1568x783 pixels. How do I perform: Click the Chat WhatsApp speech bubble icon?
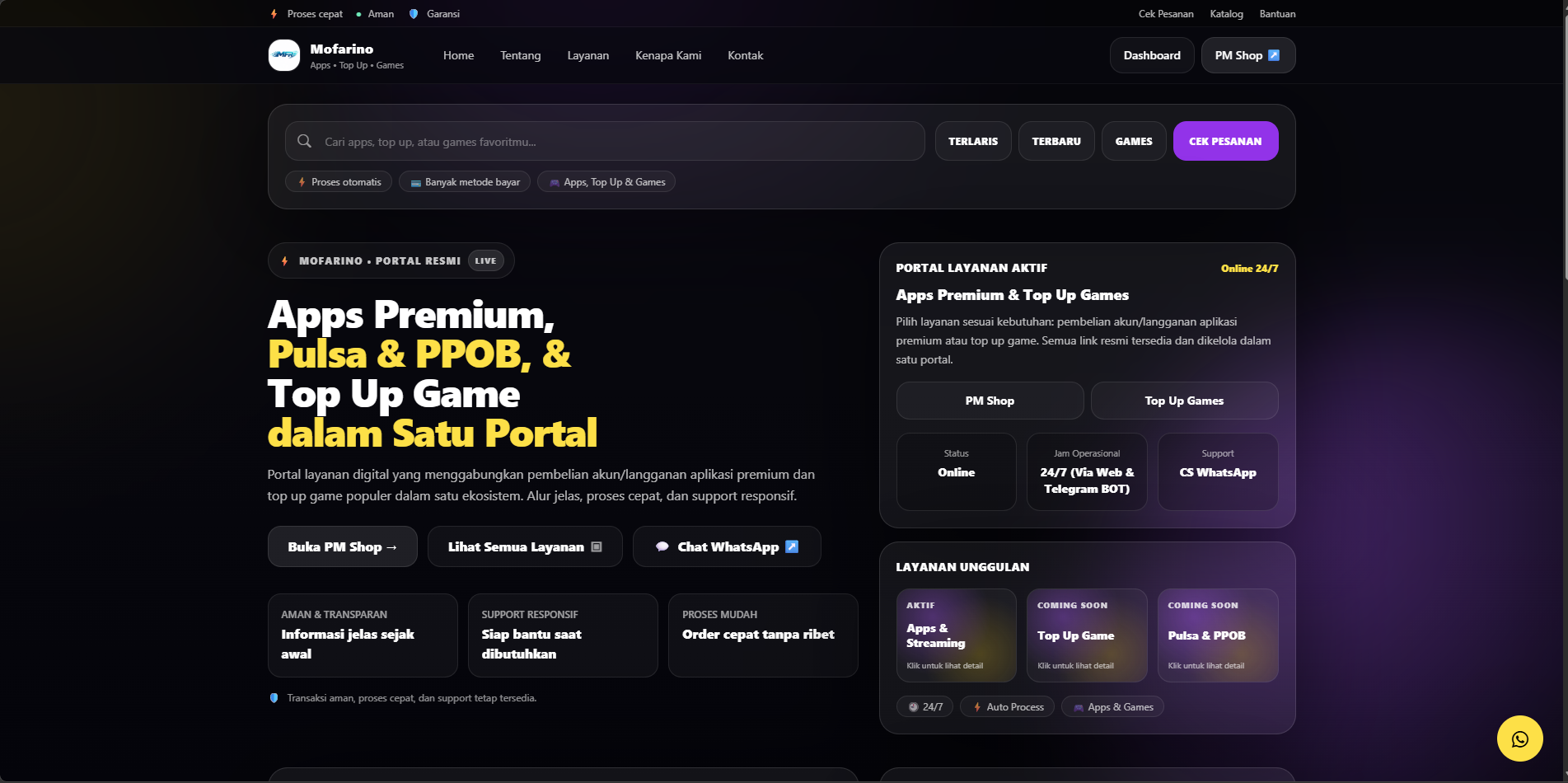(x=662, y=546)
